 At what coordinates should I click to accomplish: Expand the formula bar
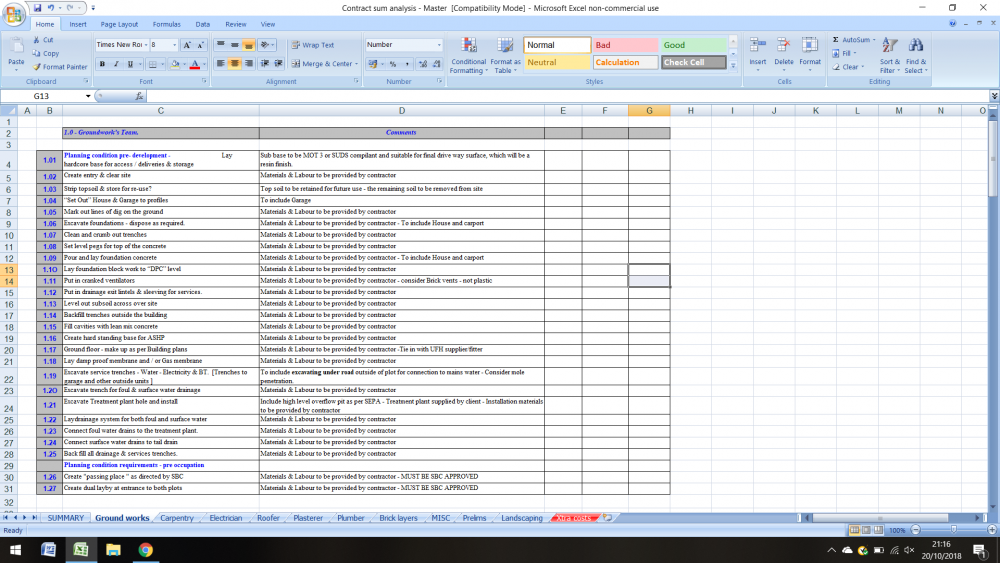(x=994, y=96)
